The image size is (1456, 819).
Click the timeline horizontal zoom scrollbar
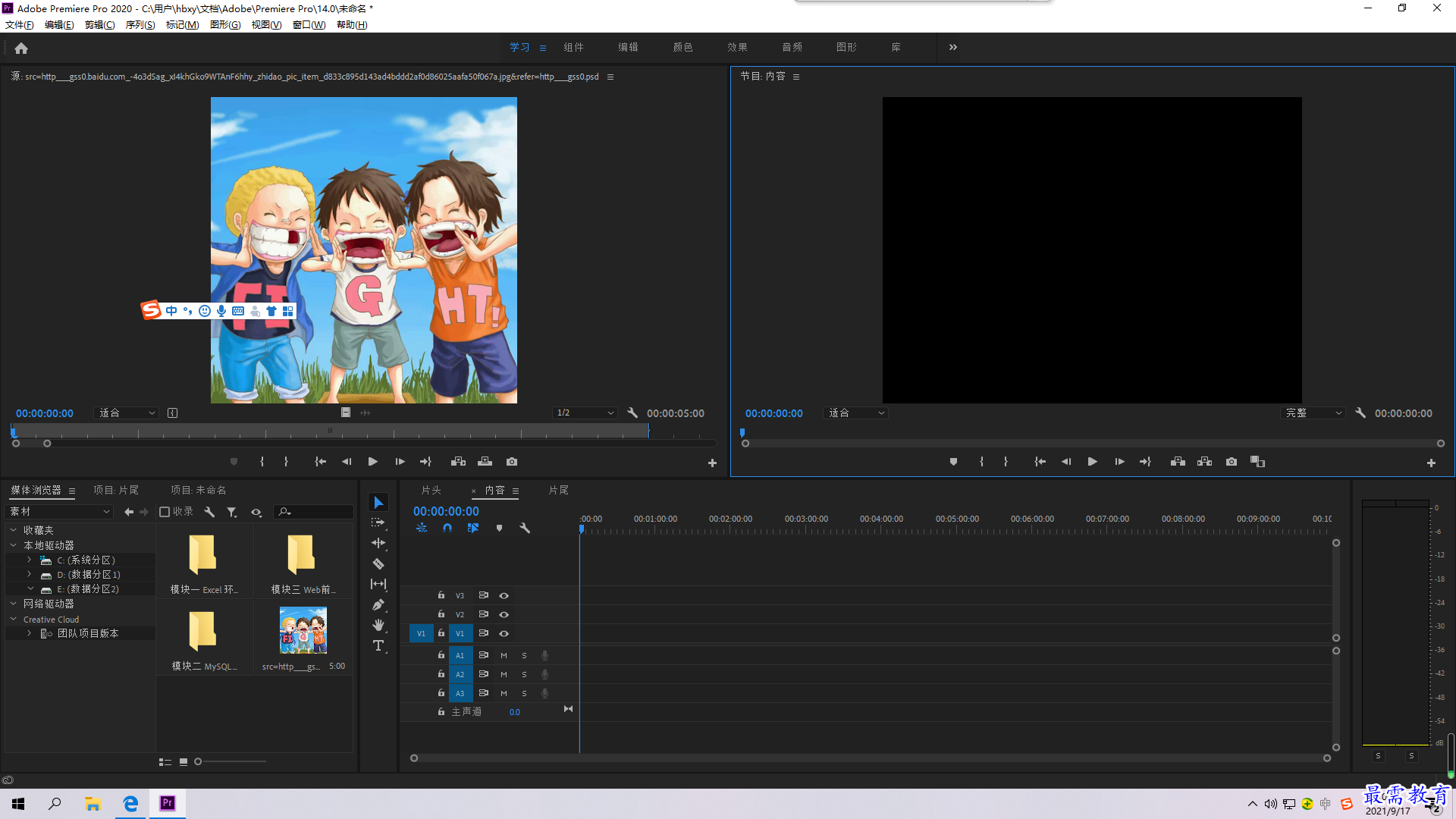[871, 758]
